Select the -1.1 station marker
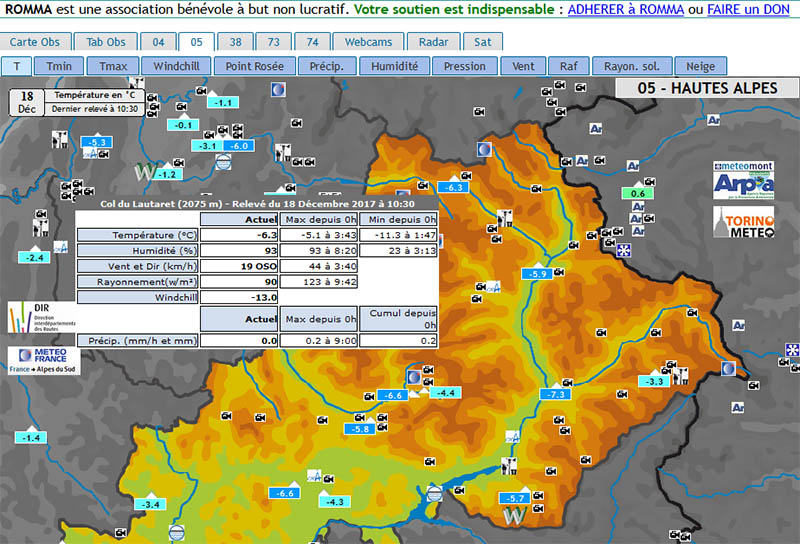The image size is (800, 544). tap(222, 103)
